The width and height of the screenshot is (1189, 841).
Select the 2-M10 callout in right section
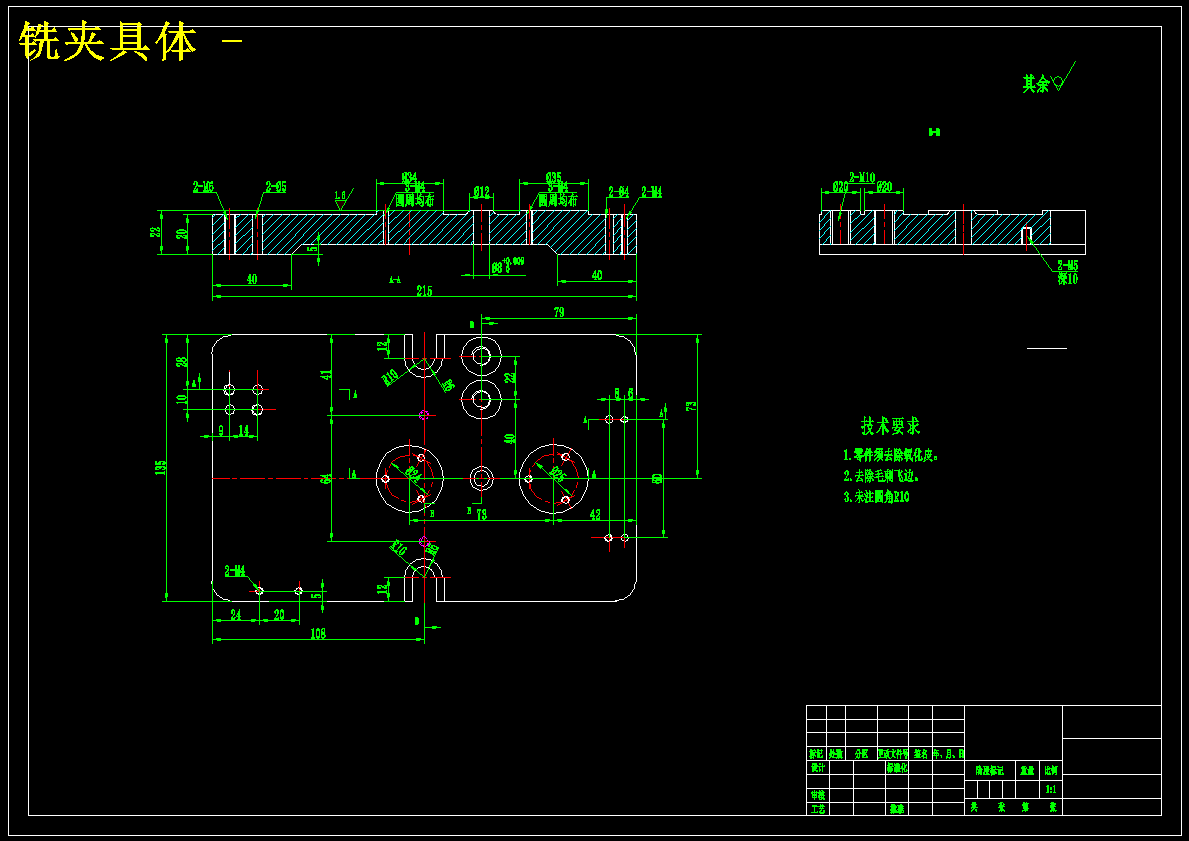click(x=862, y=177)
